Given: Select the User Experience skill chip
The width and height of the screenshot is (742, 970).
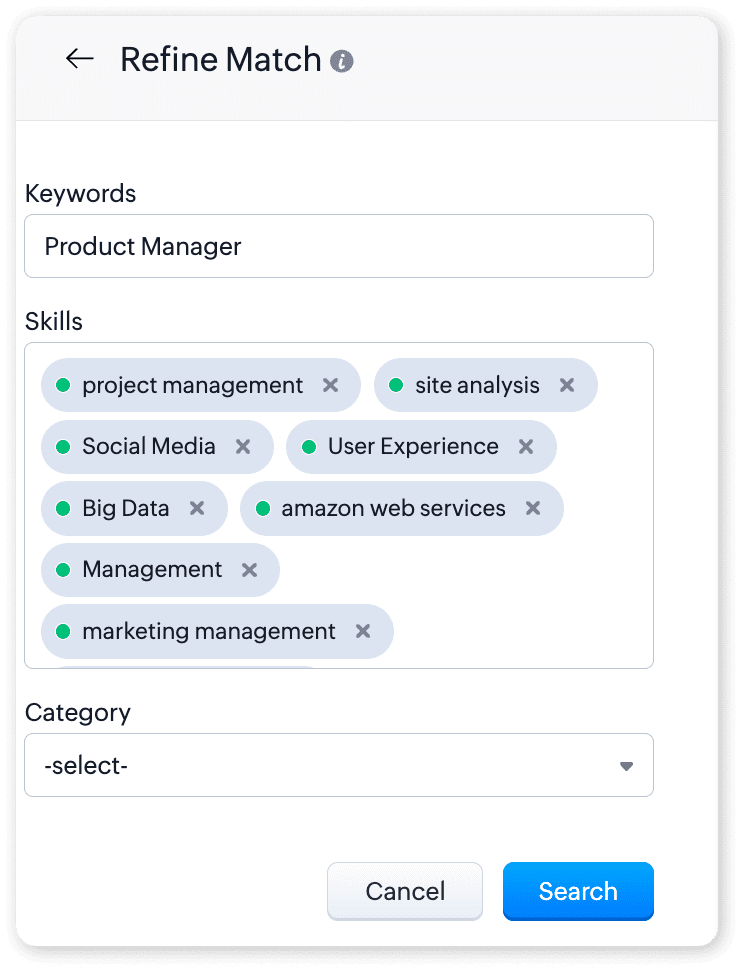Looking at the screenshot, I should tap(412, 447).
